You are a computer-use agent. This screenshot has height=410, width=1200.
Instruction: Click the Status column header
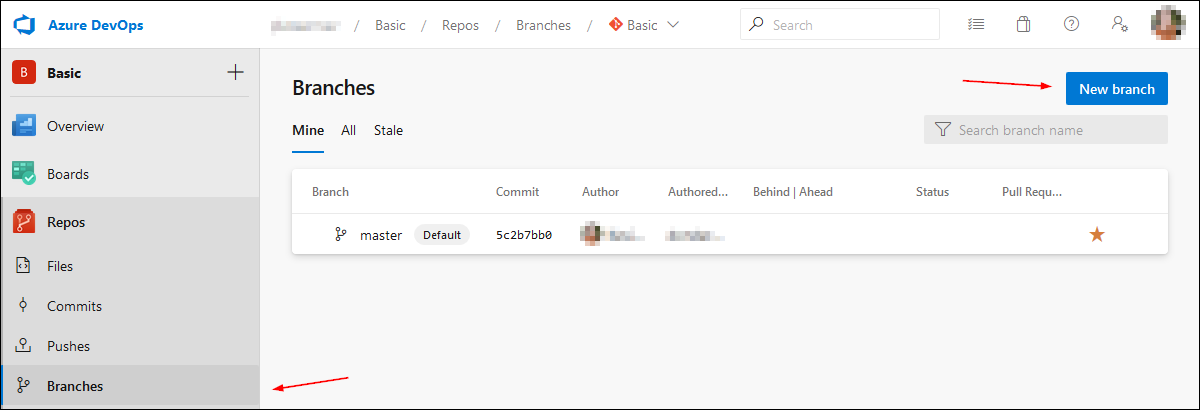[932, 192]
